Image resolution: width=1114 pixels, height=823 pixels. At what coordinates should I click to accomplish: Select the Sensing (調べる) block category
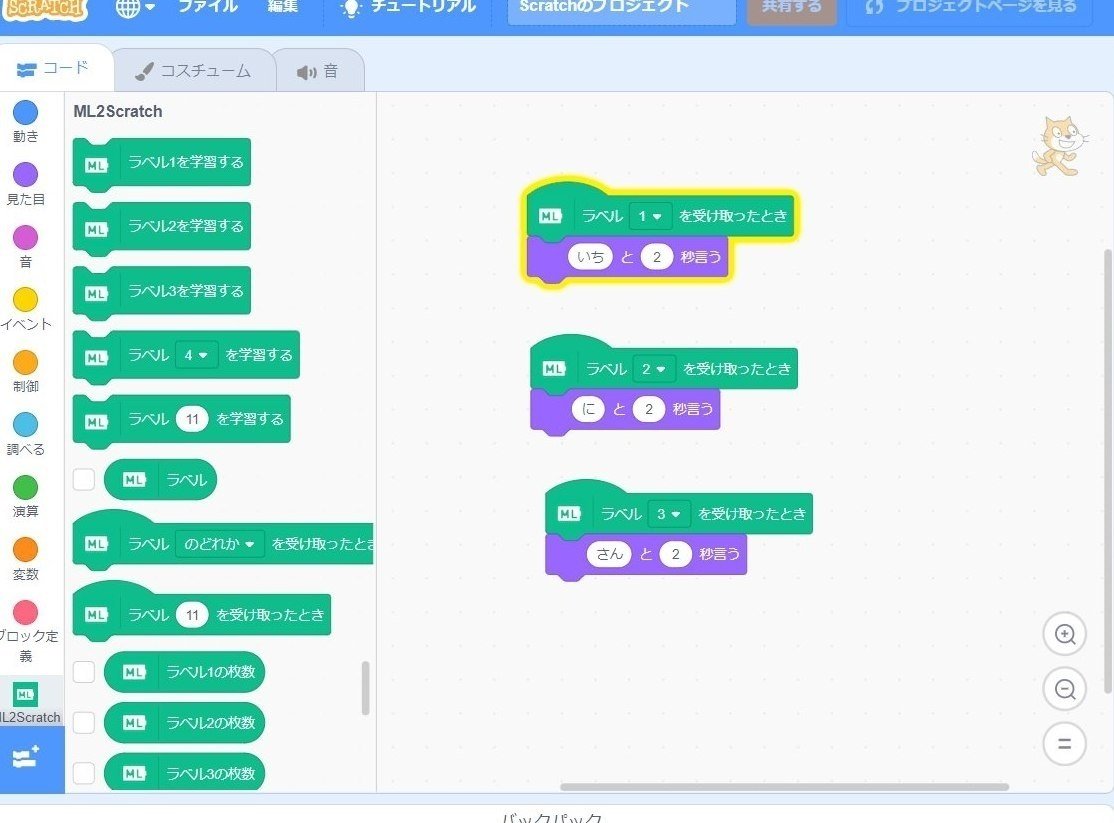point(25,426)
